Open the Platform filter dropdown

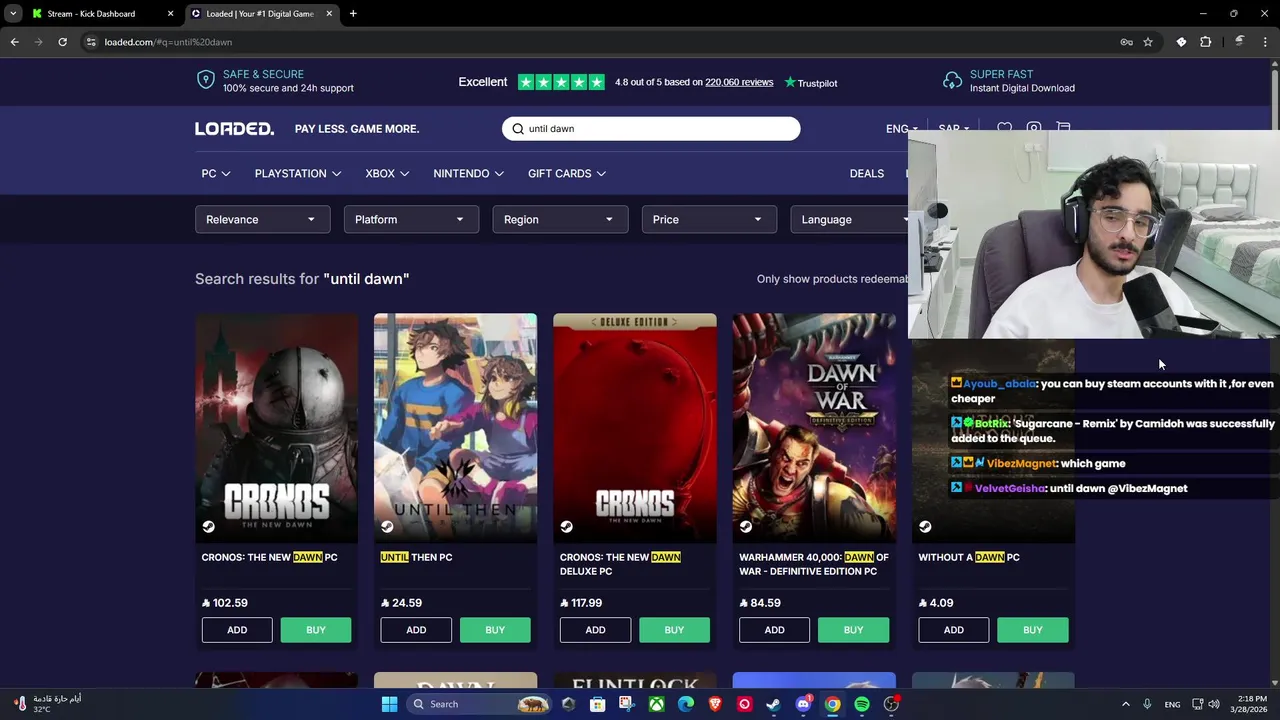click(411, 220)
